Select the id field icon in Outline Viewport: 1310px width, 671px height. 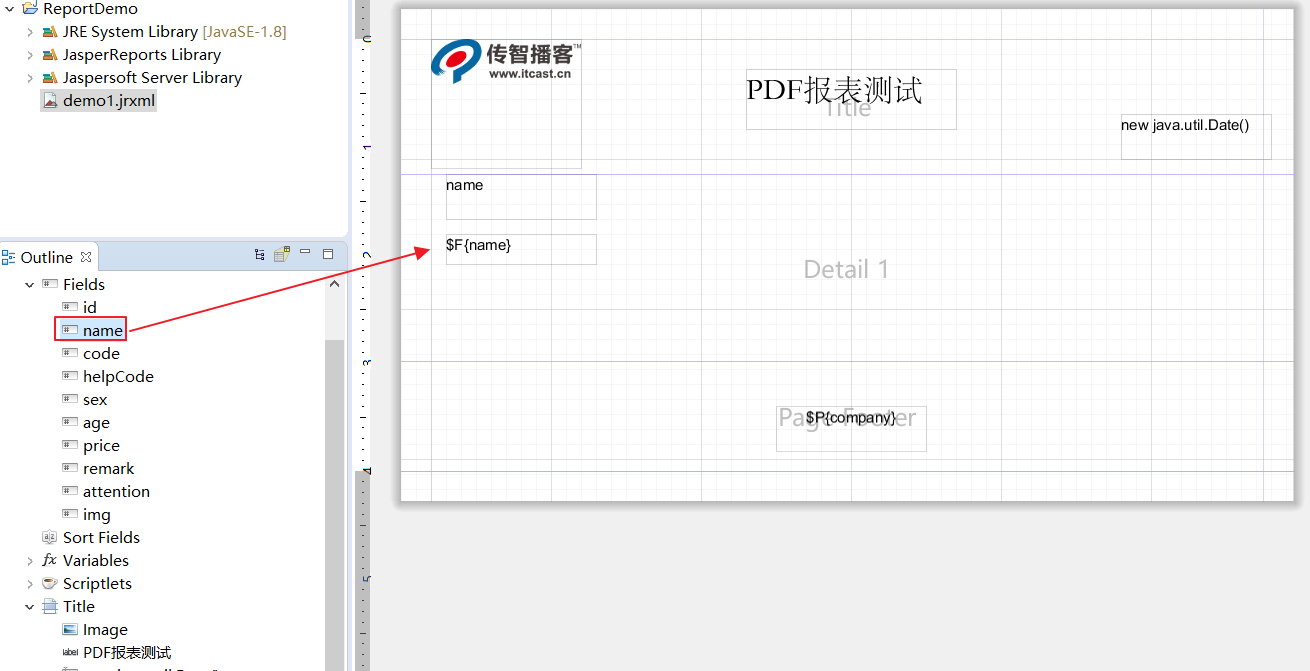point(69,307)
